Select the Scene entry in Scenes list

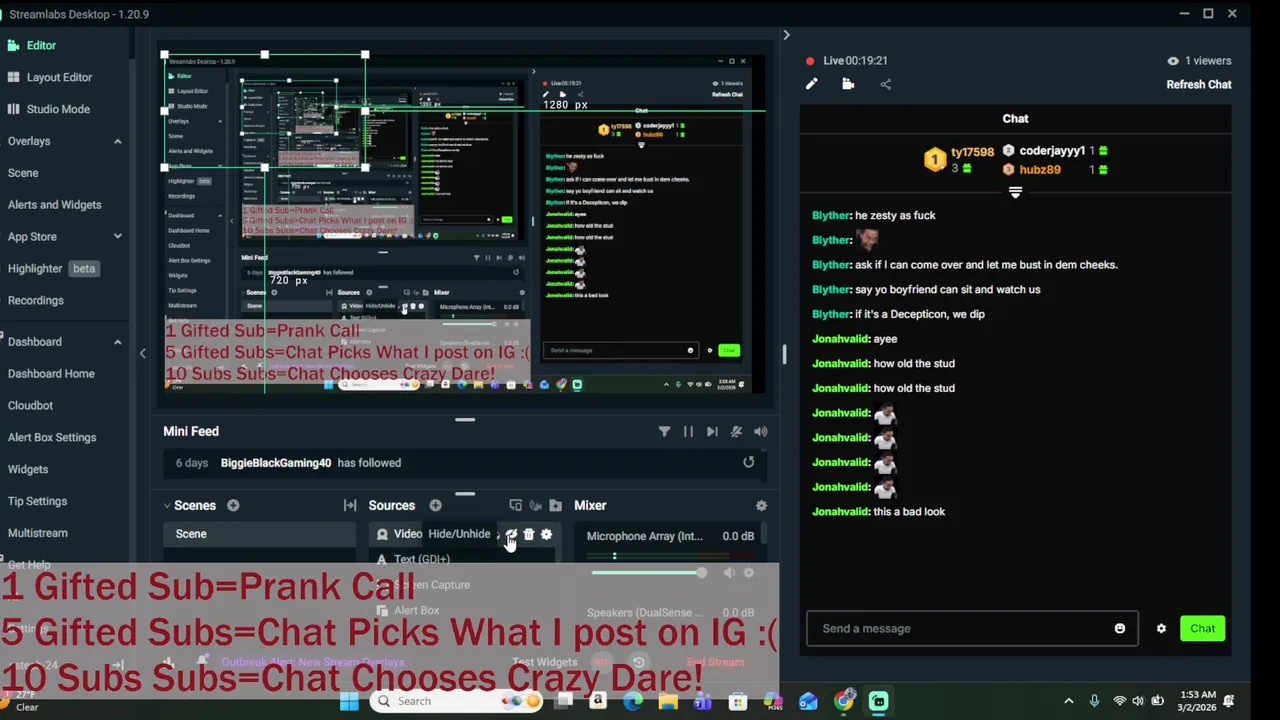(x=260, y=534)
